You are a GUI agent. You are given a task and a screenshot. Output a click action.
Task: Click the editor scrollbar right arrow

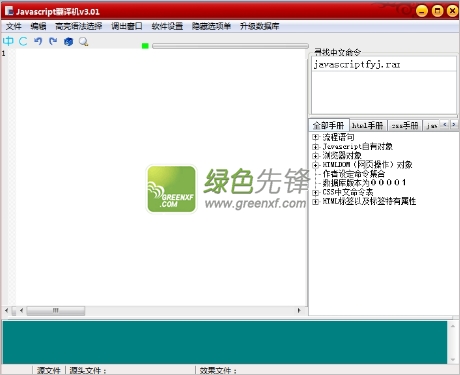click(x=299, y=310)
